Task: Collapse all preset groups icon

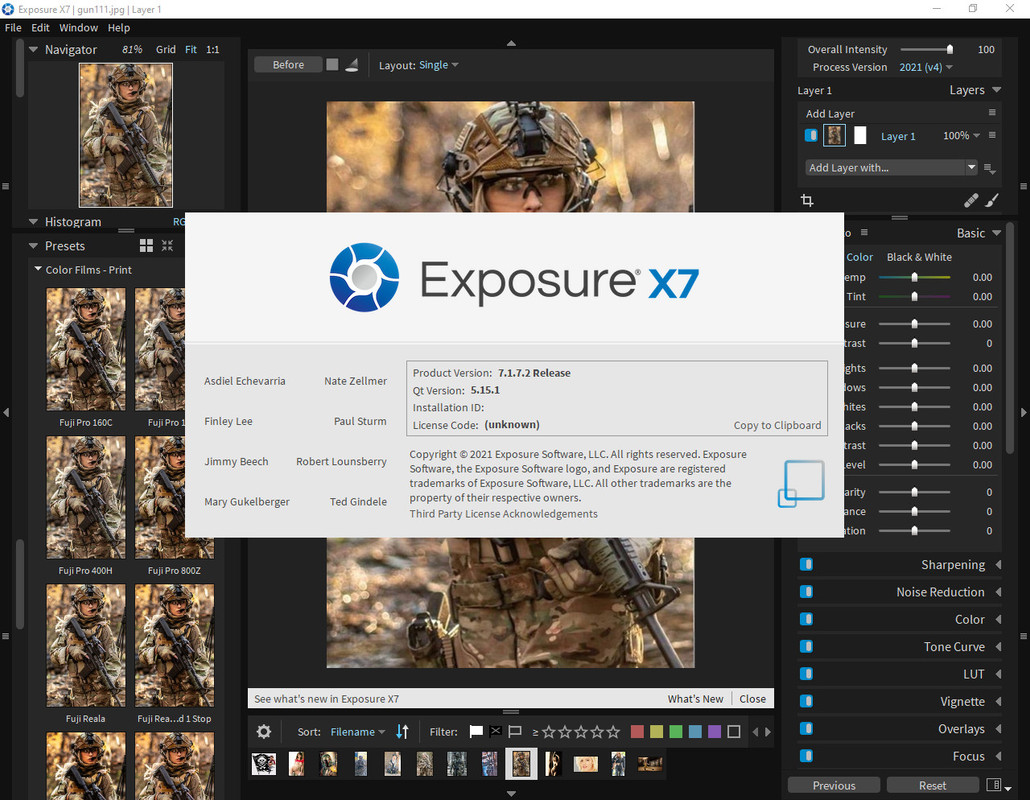Action: tap(168, 246)
